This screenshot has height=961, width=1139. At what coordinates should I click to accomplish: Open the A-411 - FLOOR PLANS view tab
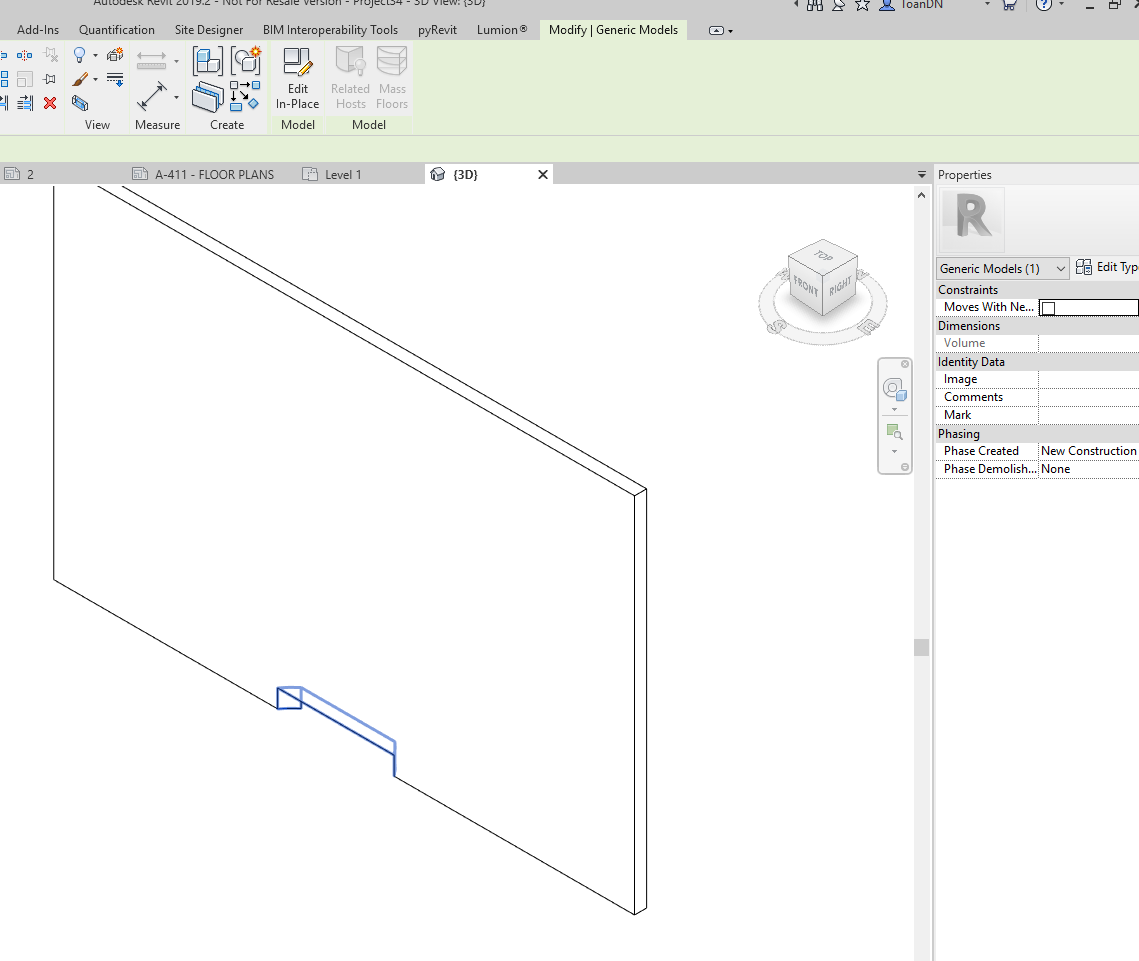[212, 174]
